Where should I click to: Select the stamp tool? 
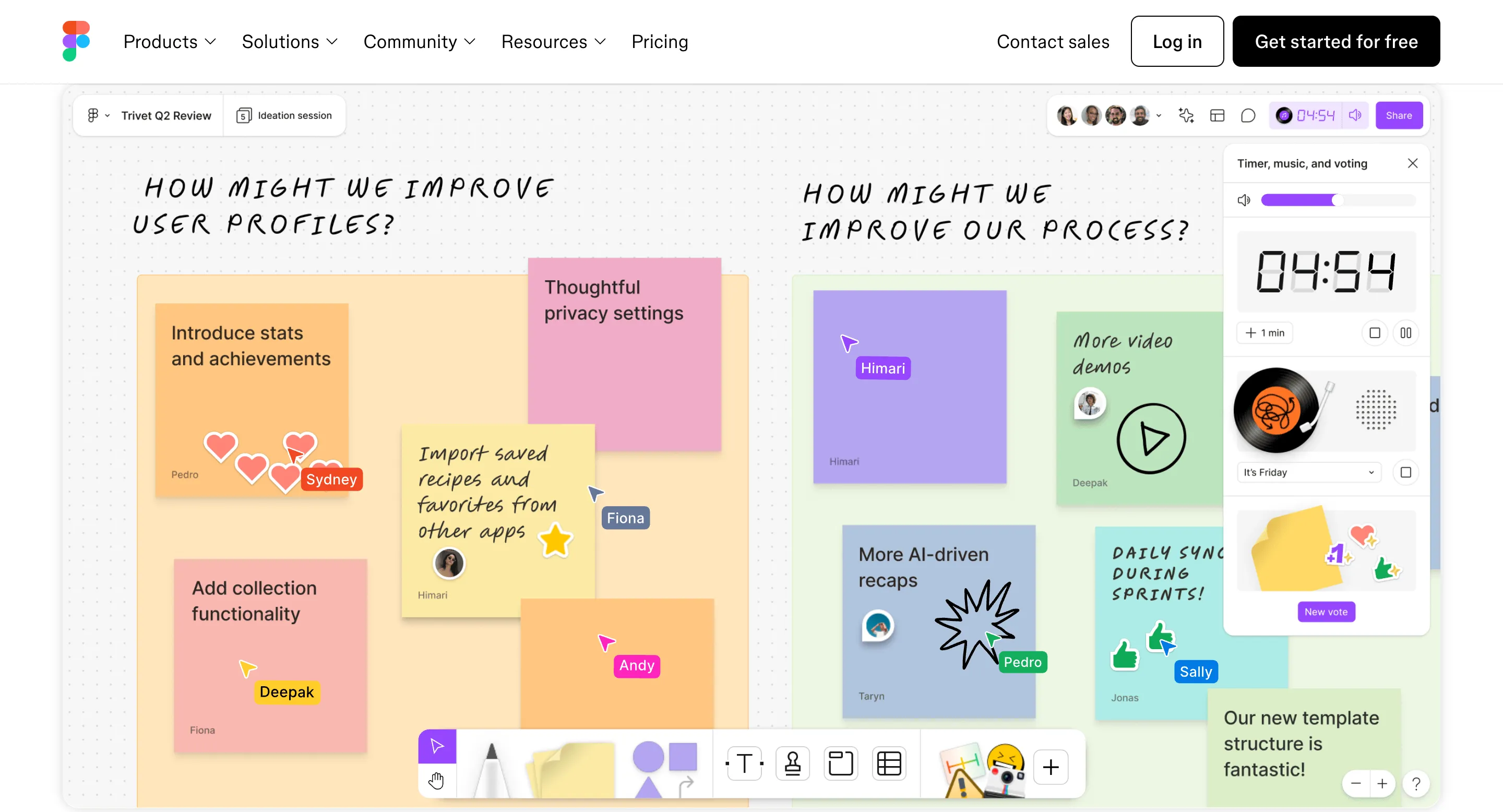coord(792,763)
